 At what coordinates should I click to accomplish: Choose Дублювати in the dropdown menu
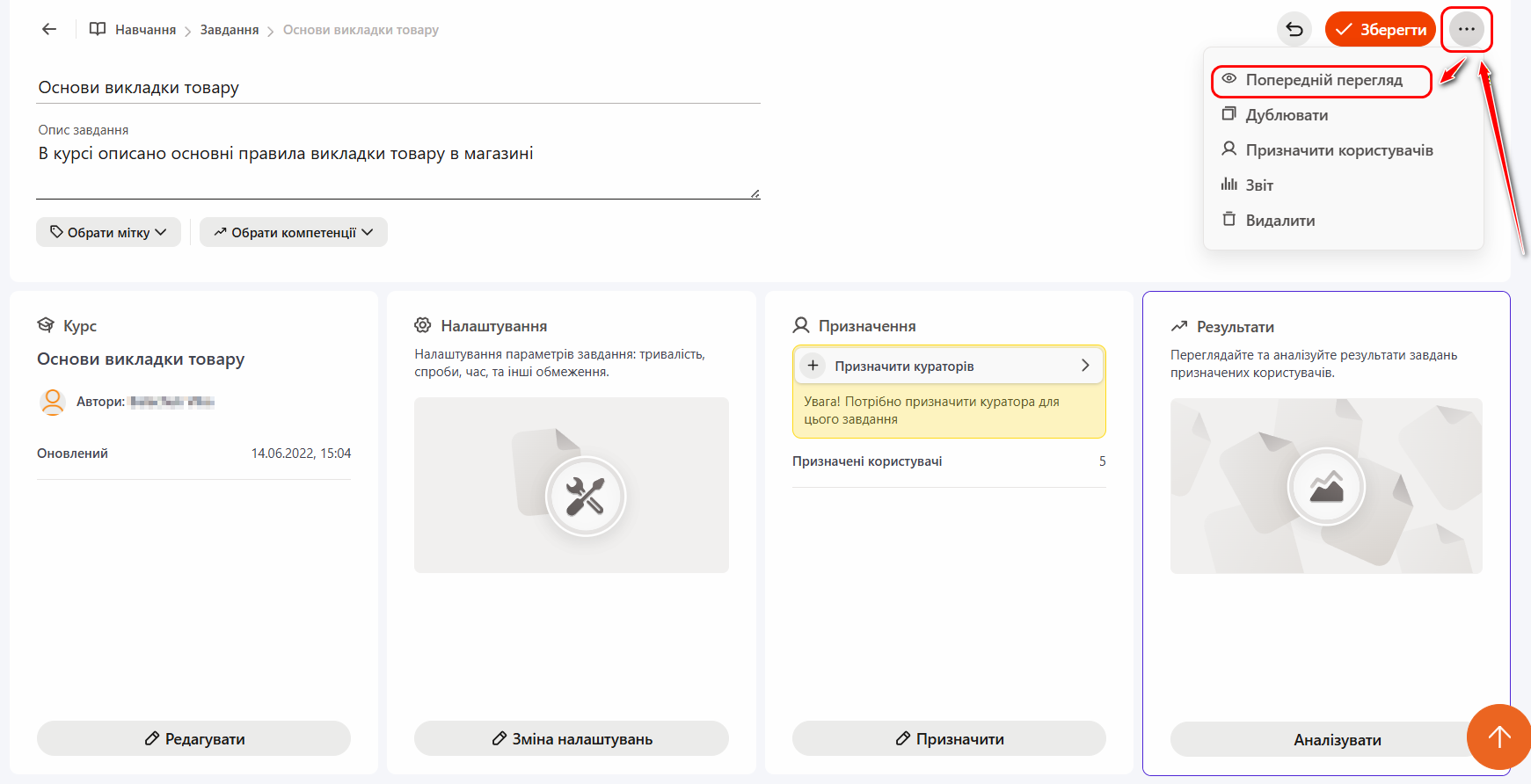pyautogui.click(x=1286, y=115)
